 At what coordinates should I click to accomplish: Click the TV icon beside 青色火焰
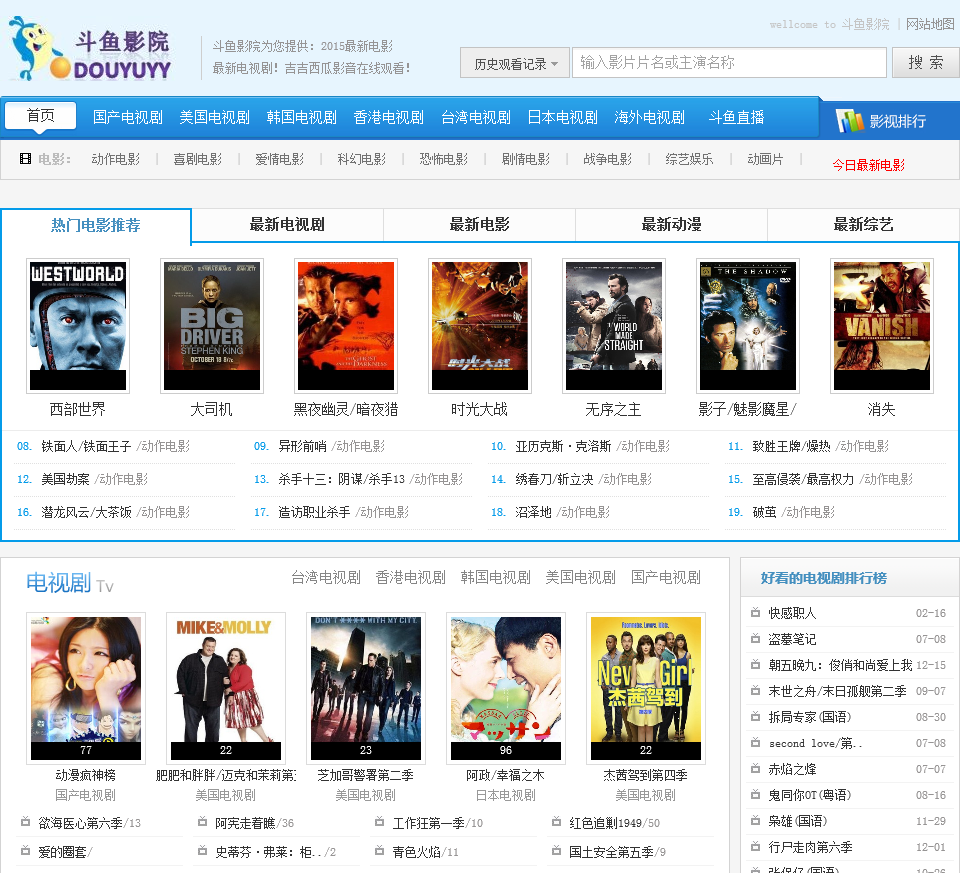point(380,850)
